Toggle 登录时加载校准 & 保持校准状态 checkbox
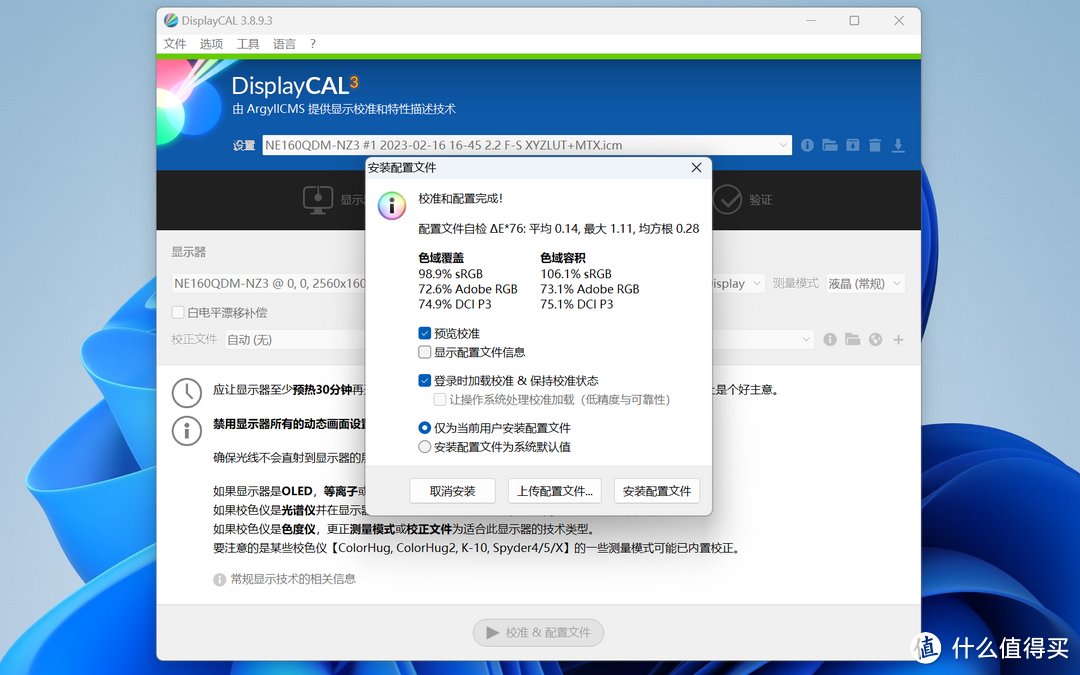 coord(426,380)
